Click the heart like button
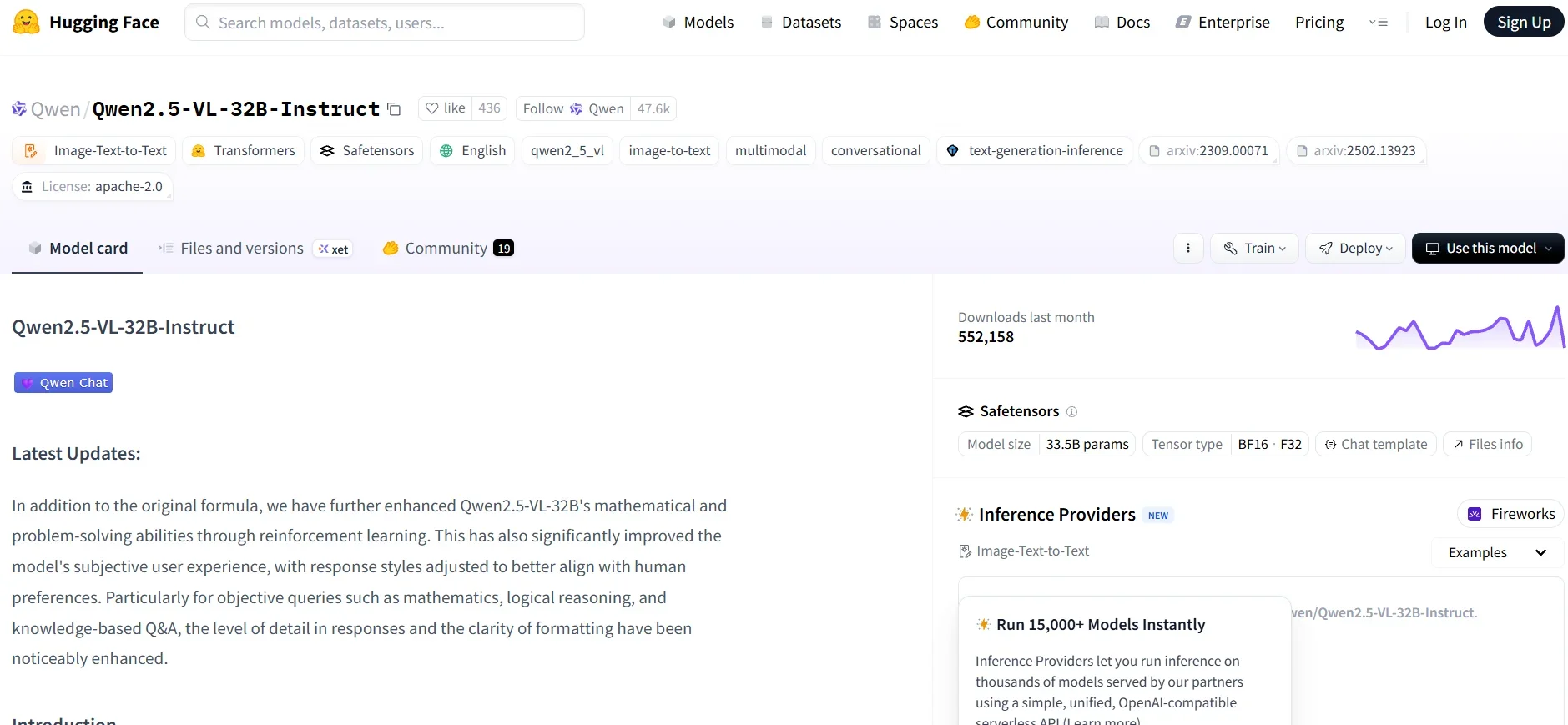The height and width of the screenshot is (725, 1568). [x=445, y=108]
